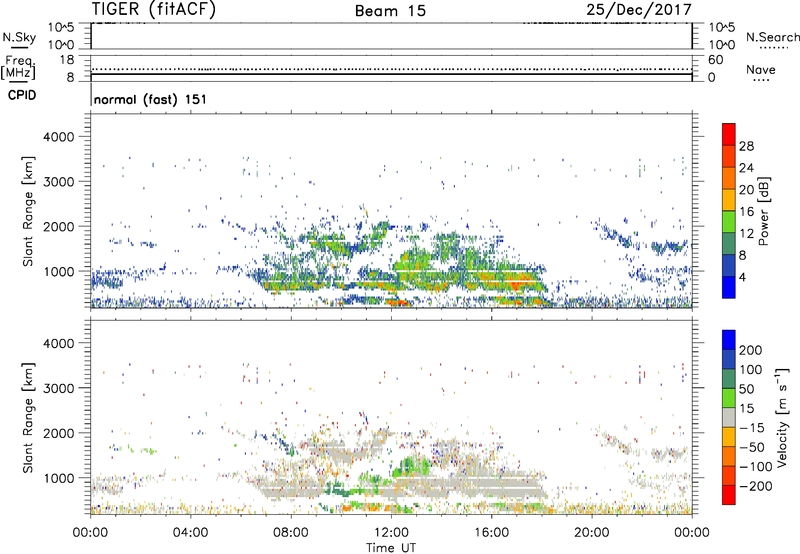Click the 28 tick label on power colorbar
The width and height of the screenshot is (800, 554).
point(746,146)
